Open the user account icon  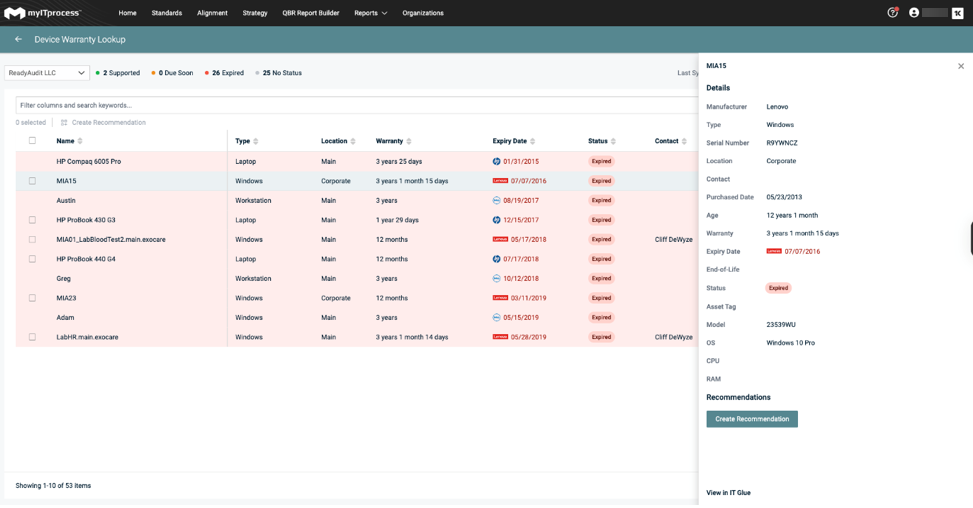(913, 12)
